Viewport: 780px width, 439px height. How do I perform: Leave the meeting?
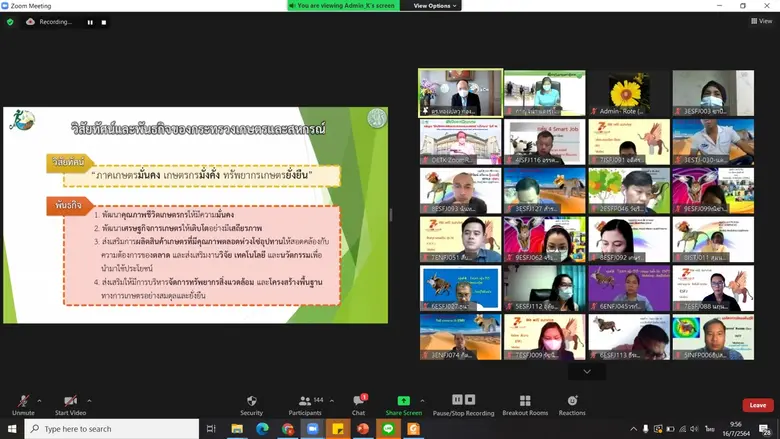point(757,405)
